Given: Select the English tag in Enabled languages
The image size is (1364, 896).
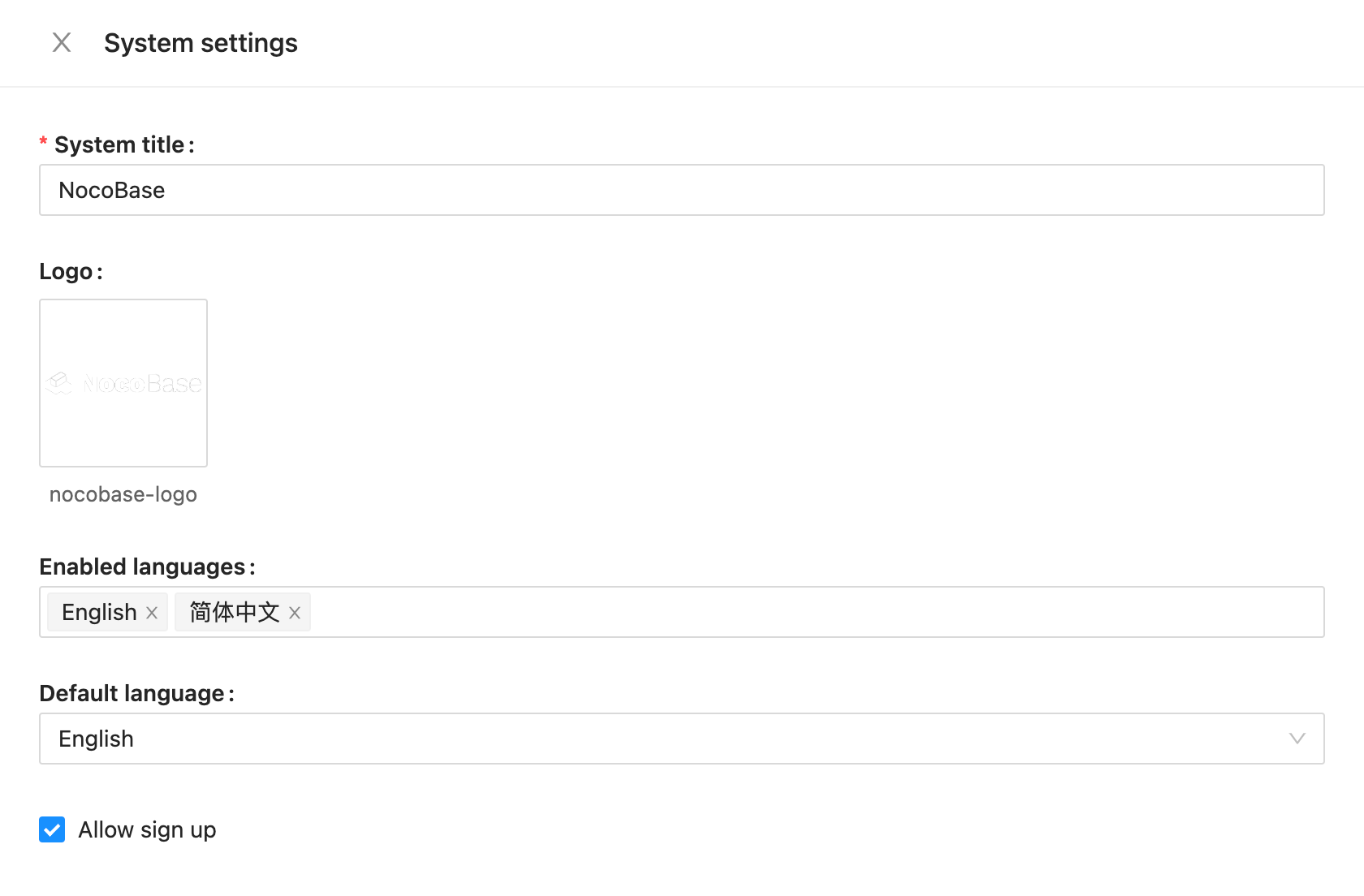Looking at the screenshot, I should coord(99,612).
